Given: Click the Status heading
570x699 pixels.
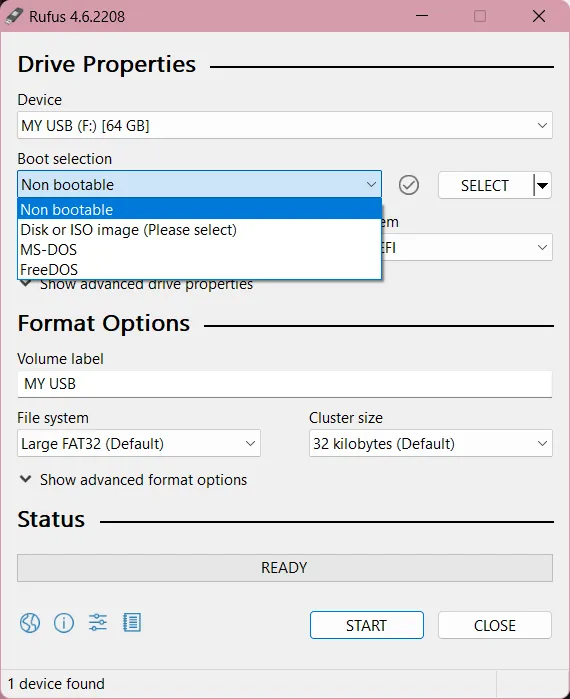Looking at the screenshot, I should tap(51, 519).
